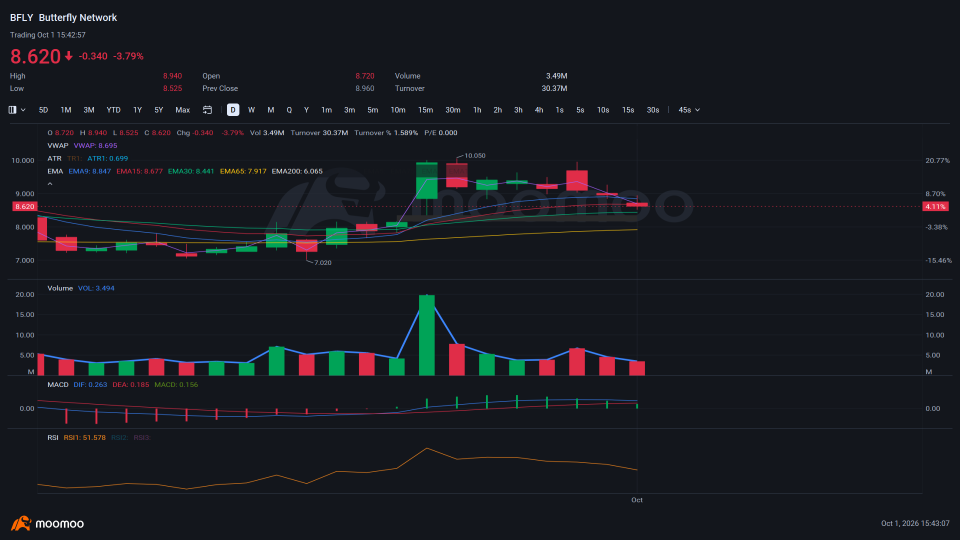Viewport: 960px width, 540px height.
Task: Click the EMA65: 7.917 value
Action: (x=243, y=171)
